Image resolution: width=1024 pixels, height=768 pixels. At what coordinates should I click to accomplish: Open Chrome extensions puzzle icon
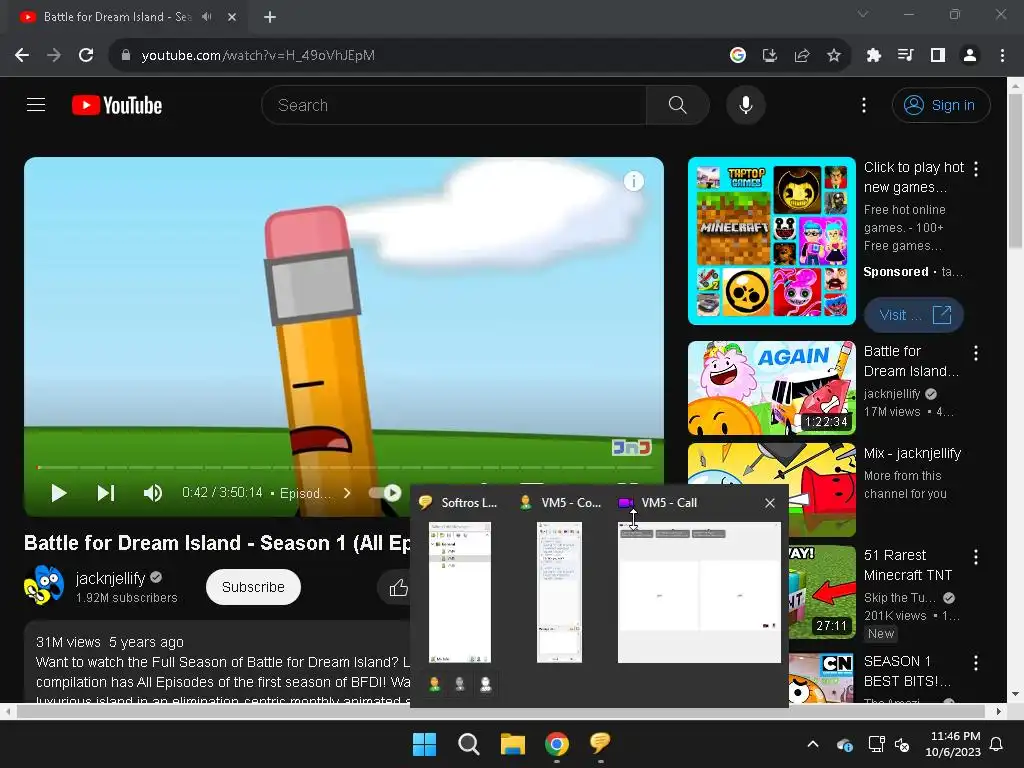point(873,56)
